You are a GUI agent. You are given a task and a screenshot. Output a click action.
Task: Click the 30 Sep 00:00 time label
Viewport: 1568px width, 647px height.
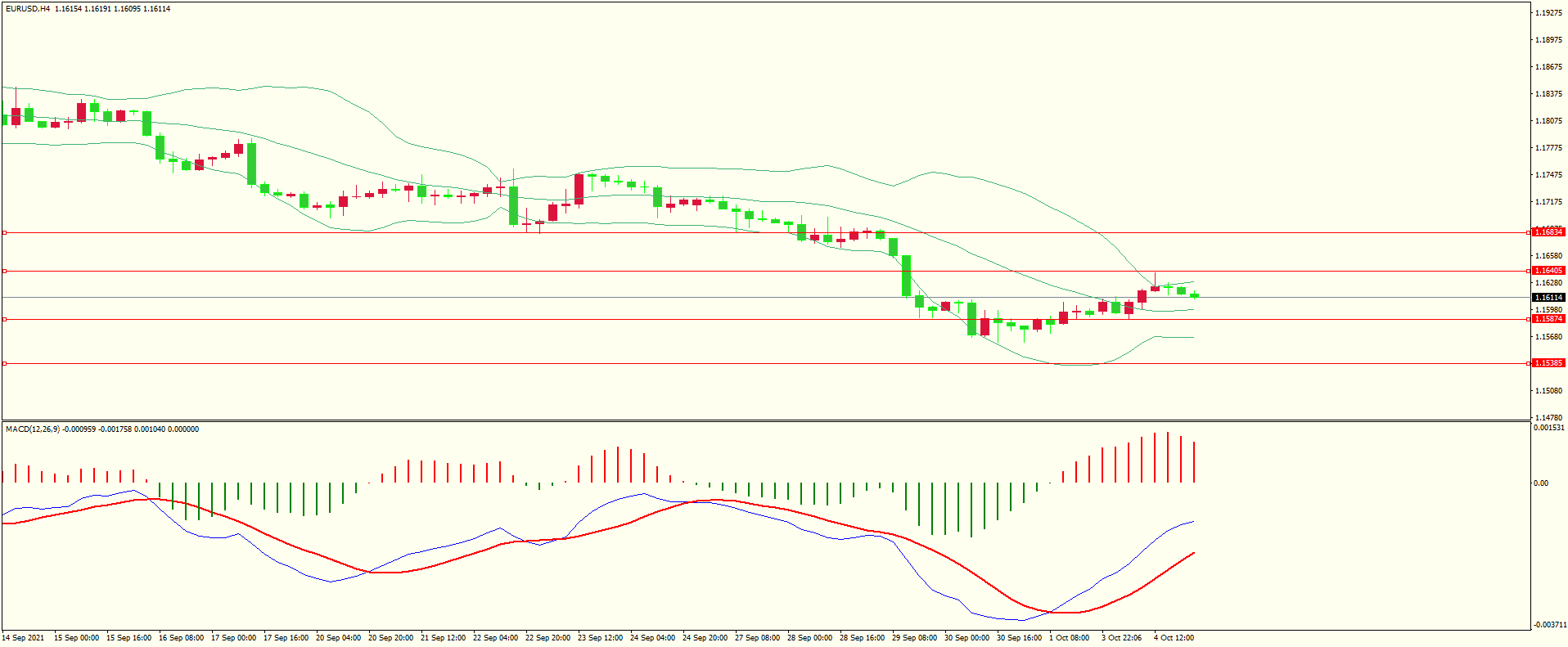click(966, 638)
